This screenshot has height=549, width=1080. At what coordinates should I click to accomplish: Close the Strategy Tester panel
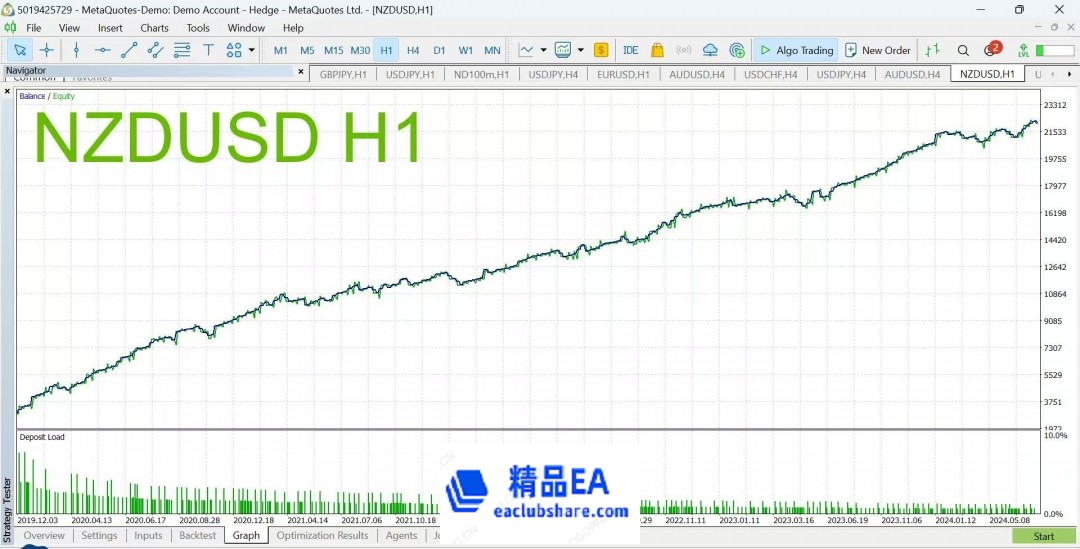click(8, 91)
